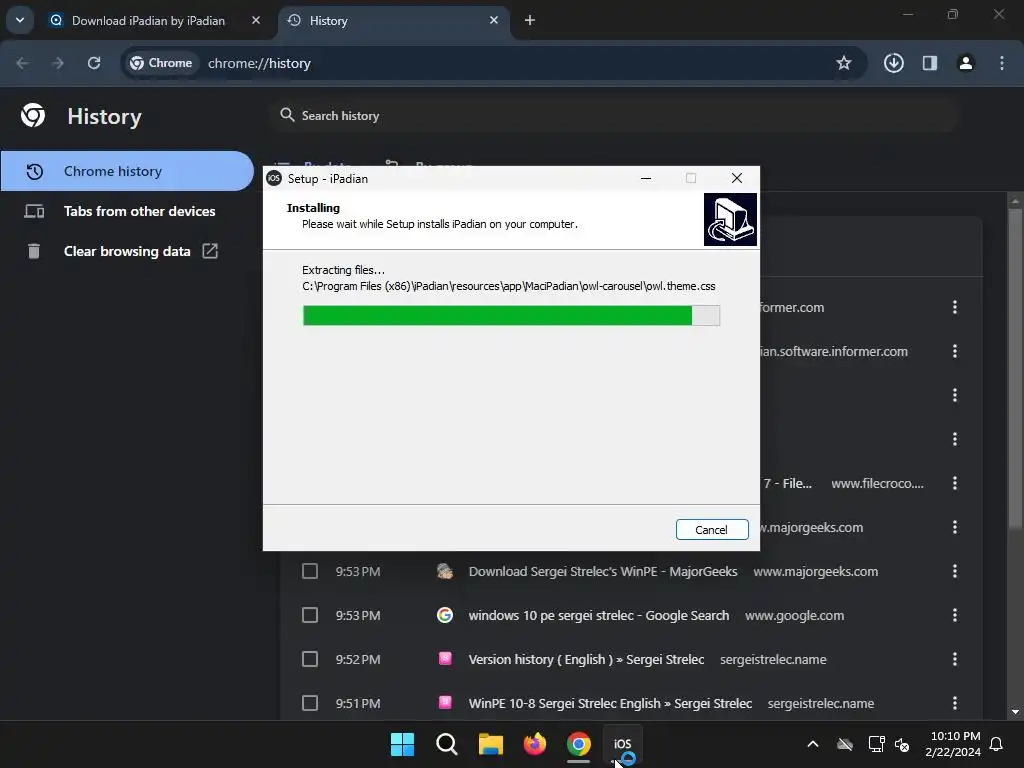
Task: Click the muted volume tray icon
Action: (x=903, y=744)
